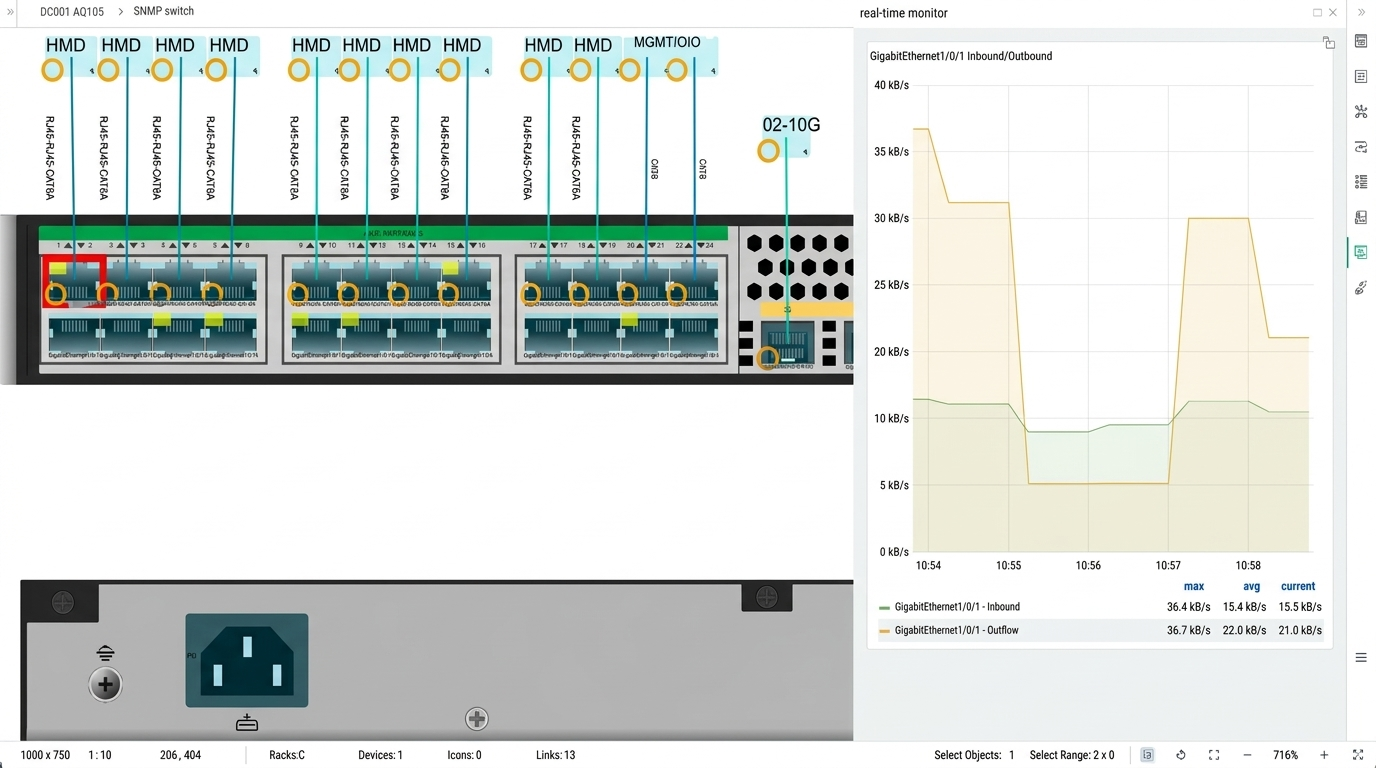Toggle fullscreen with the expand arrows icon
Image resolution: width=1376 pixels, height=768 pixels.
1358,755
